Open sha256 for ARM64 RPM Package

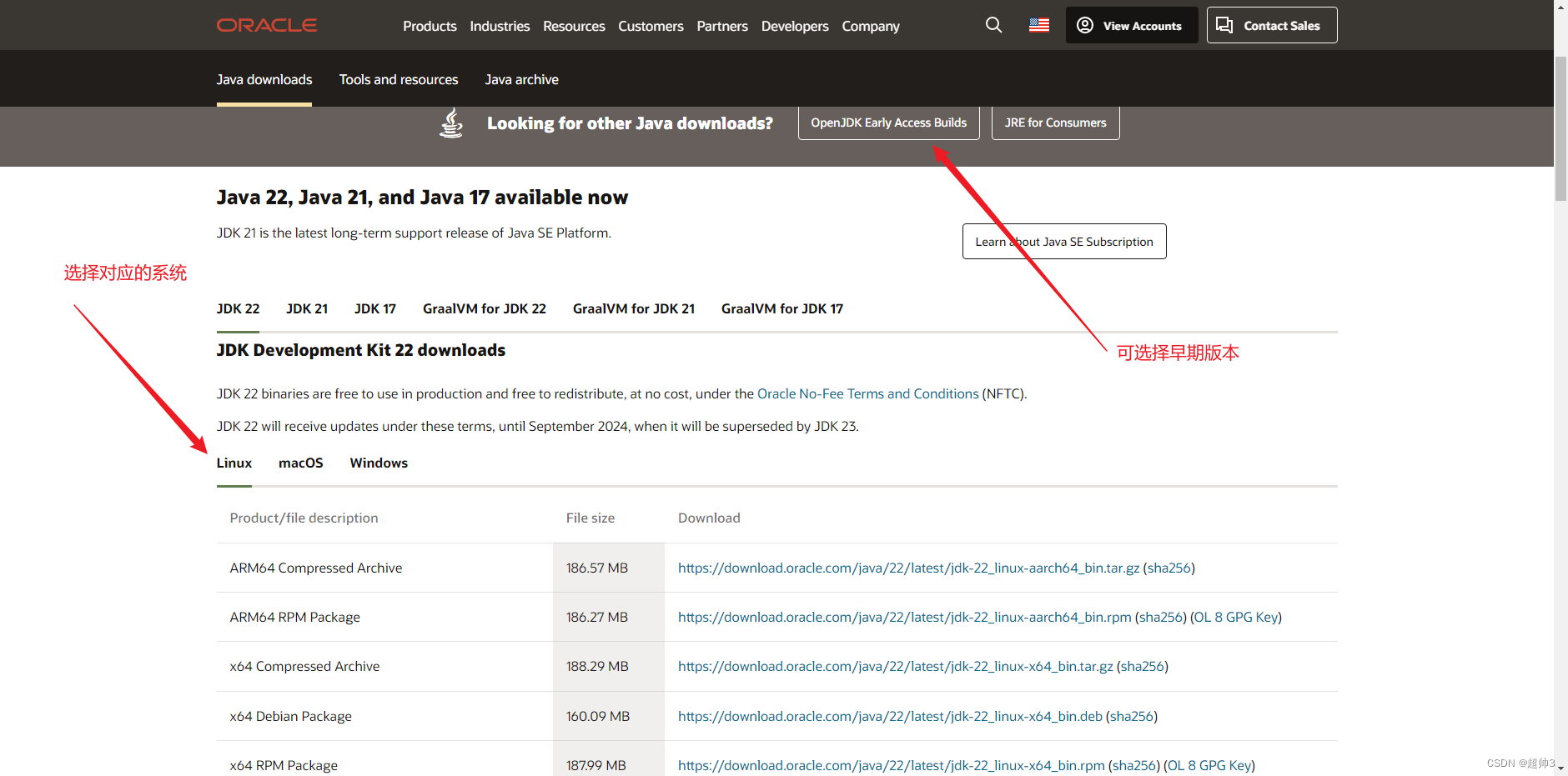pos(1161,617)
